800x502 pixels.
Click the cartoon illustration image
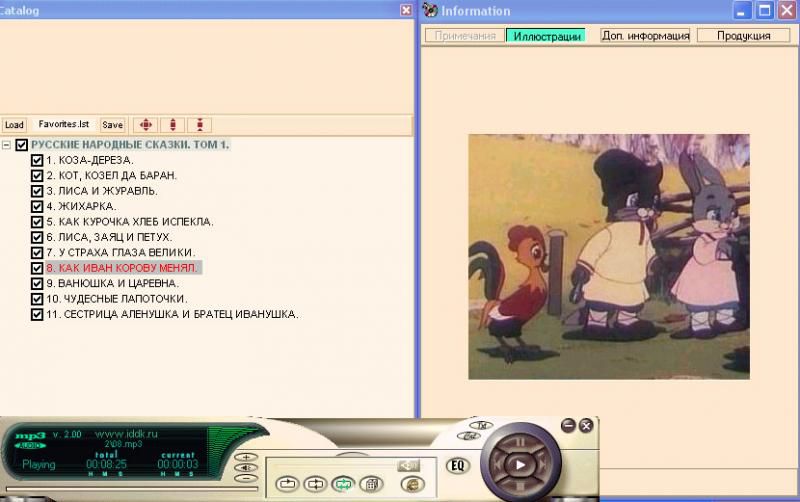[x=607, y=255]
